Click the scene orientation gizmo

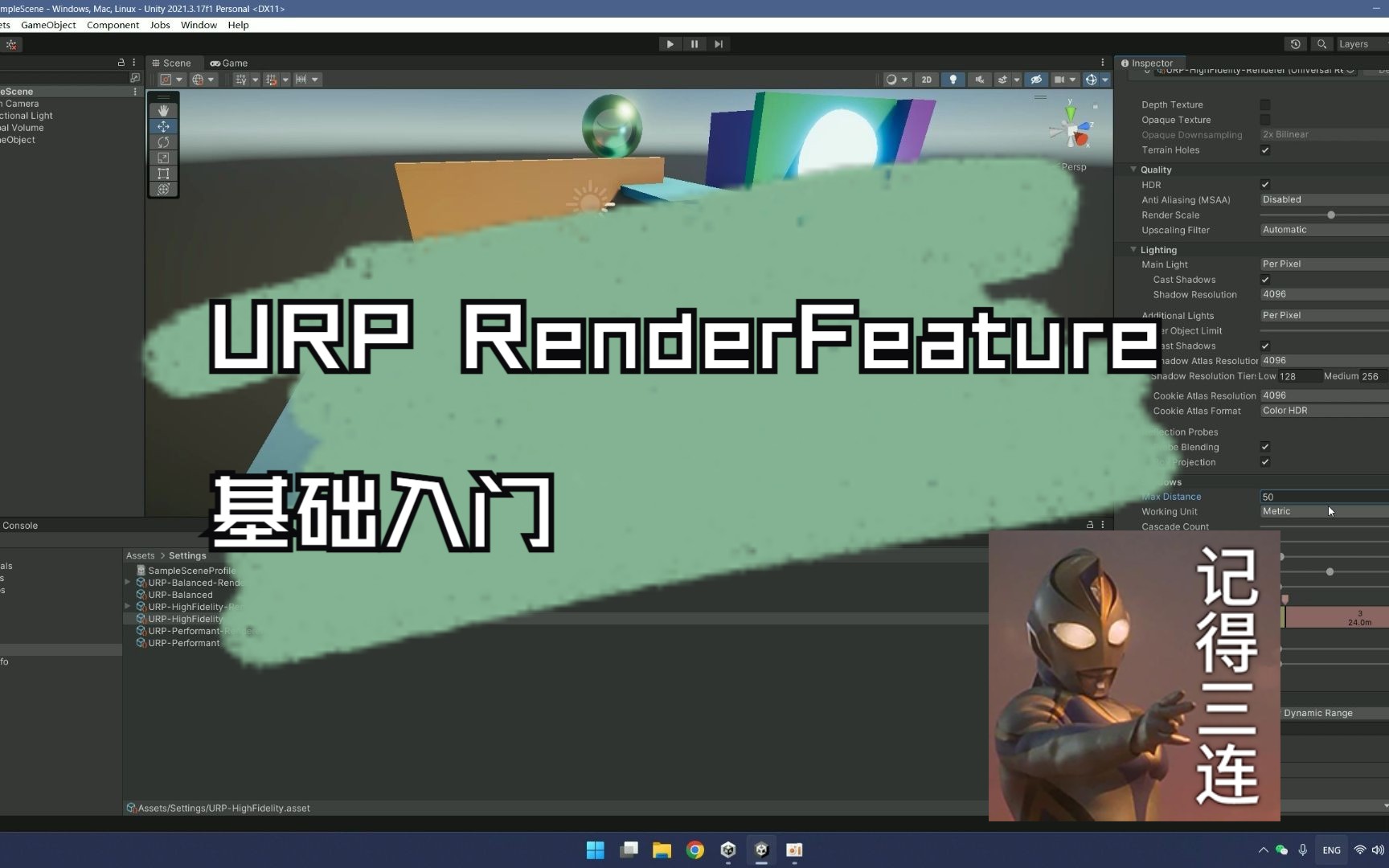click(x=1072, y=129)
